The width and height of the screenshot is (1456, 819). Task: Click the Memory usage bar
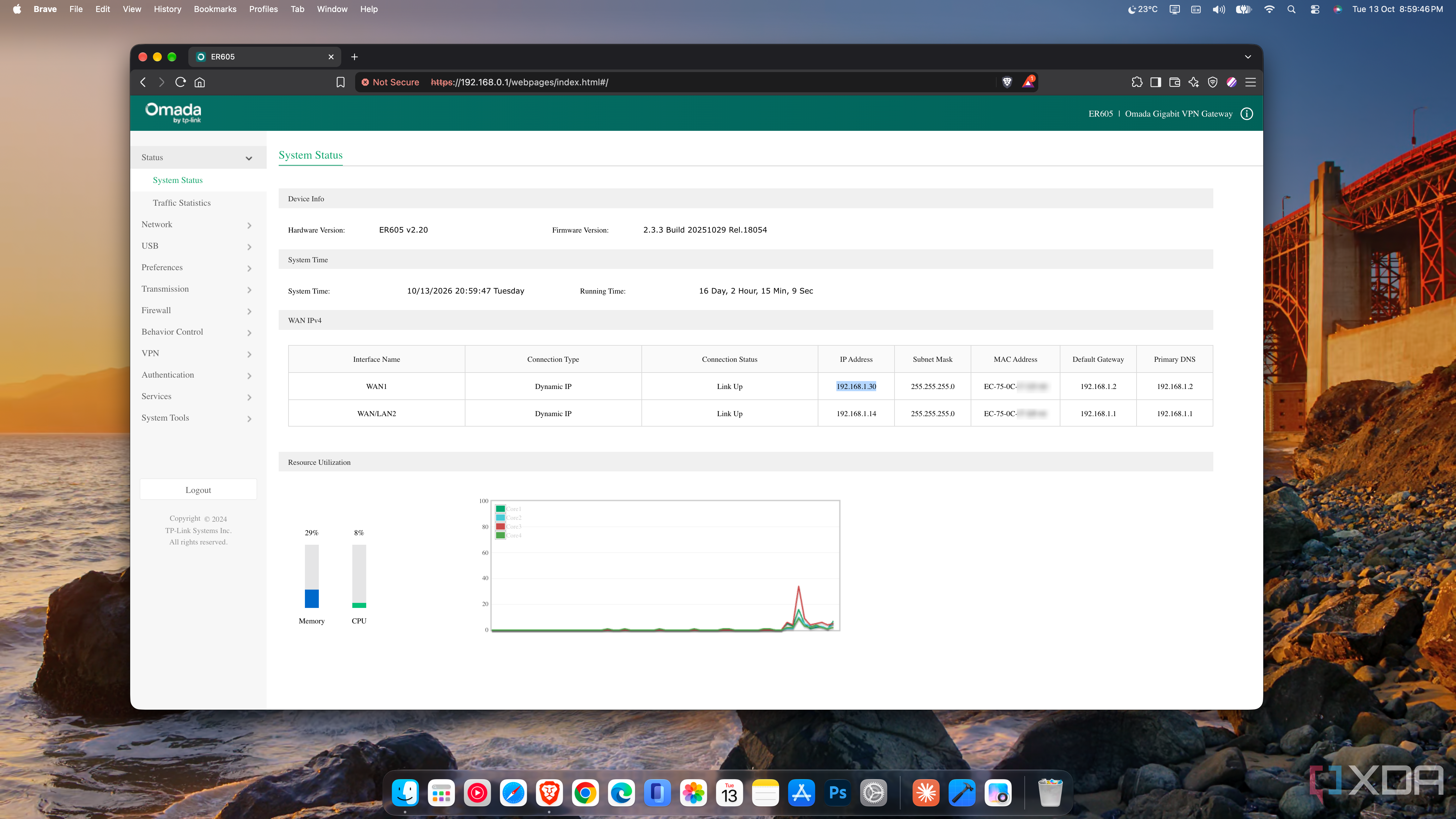point(312,576)
